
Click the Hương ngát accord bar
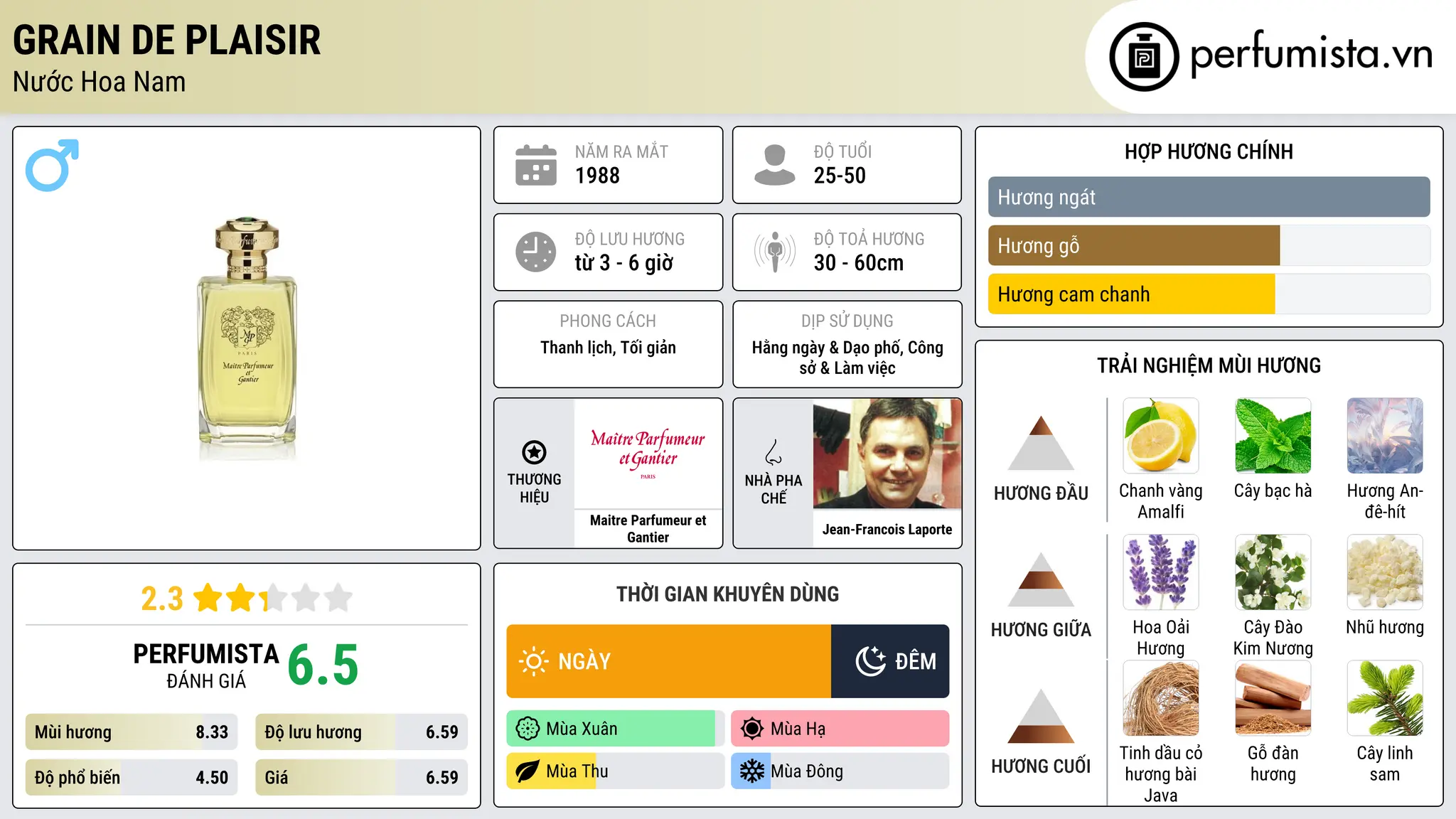tap(1209, 197)
